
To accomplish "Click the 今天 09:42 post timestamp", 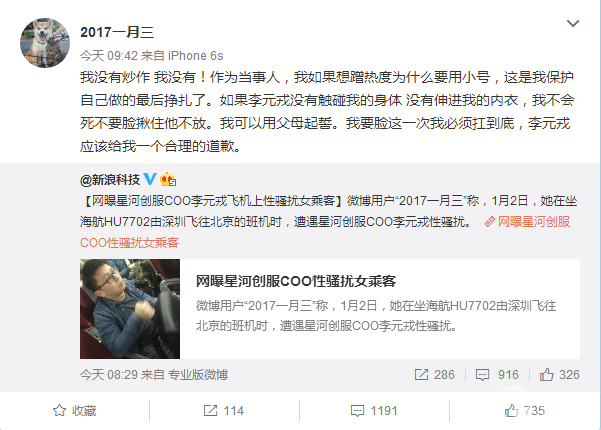I will coord(109,56).
